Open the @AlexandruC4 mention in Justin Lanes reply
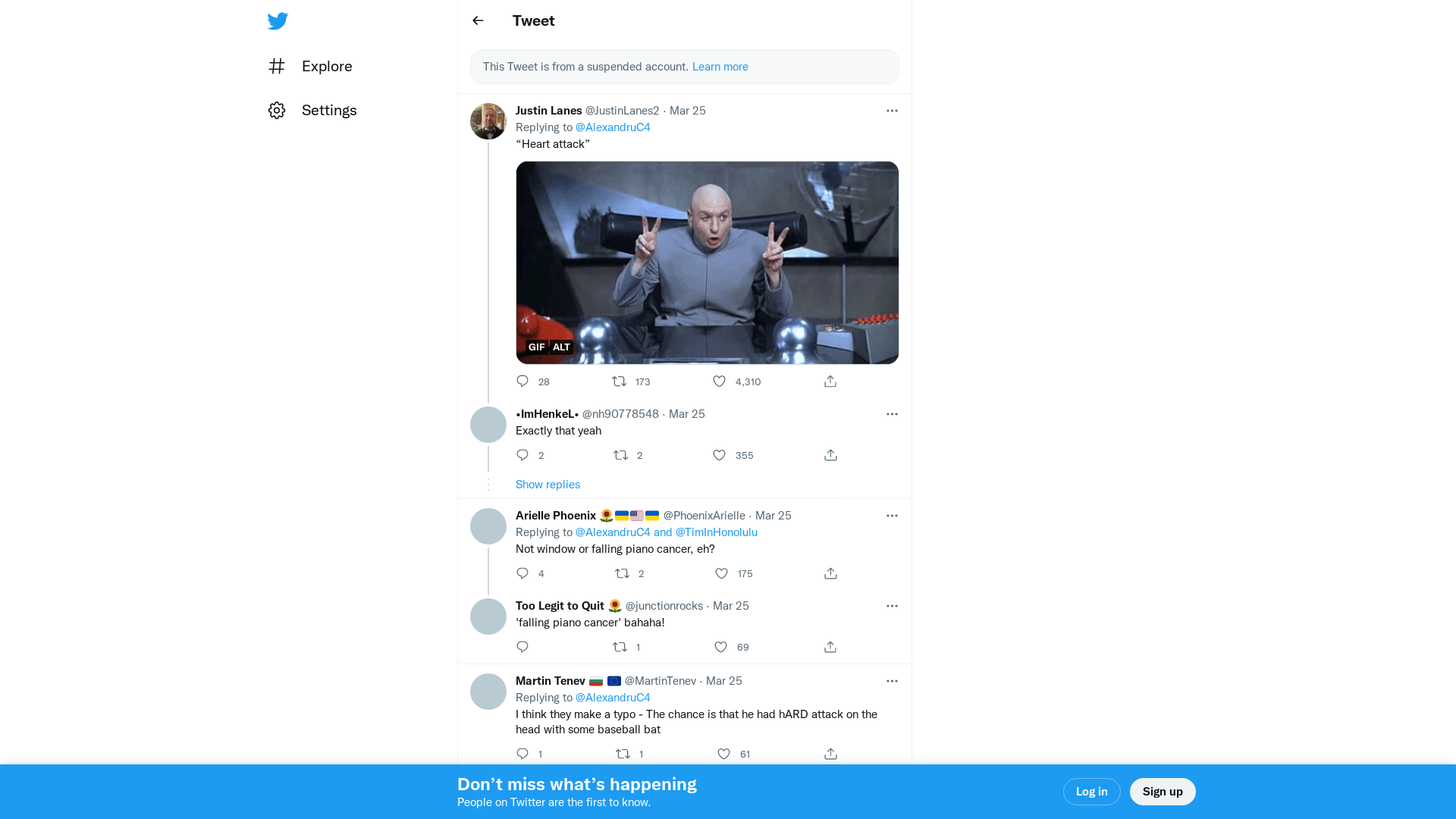This screenshot has height=819, width=1456. coord(613,127)
